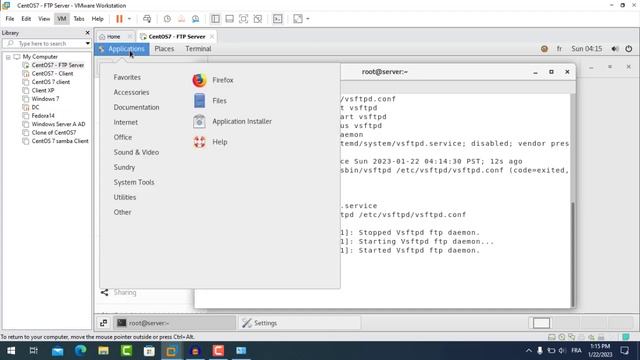Click root@server:~ in bottom window list
This screenshot has height=360, width=640.
175,323
